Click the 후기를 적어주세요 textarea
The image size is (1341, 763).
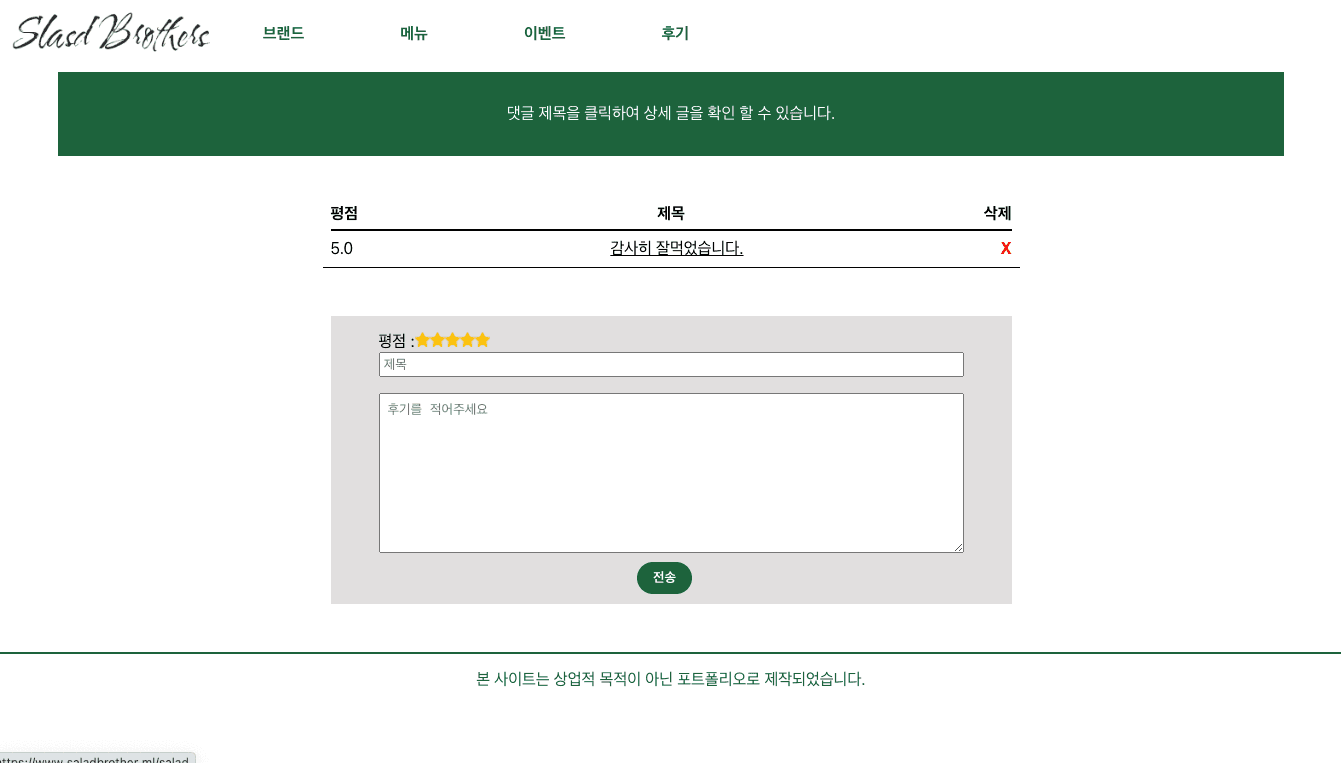coord(671,472)
